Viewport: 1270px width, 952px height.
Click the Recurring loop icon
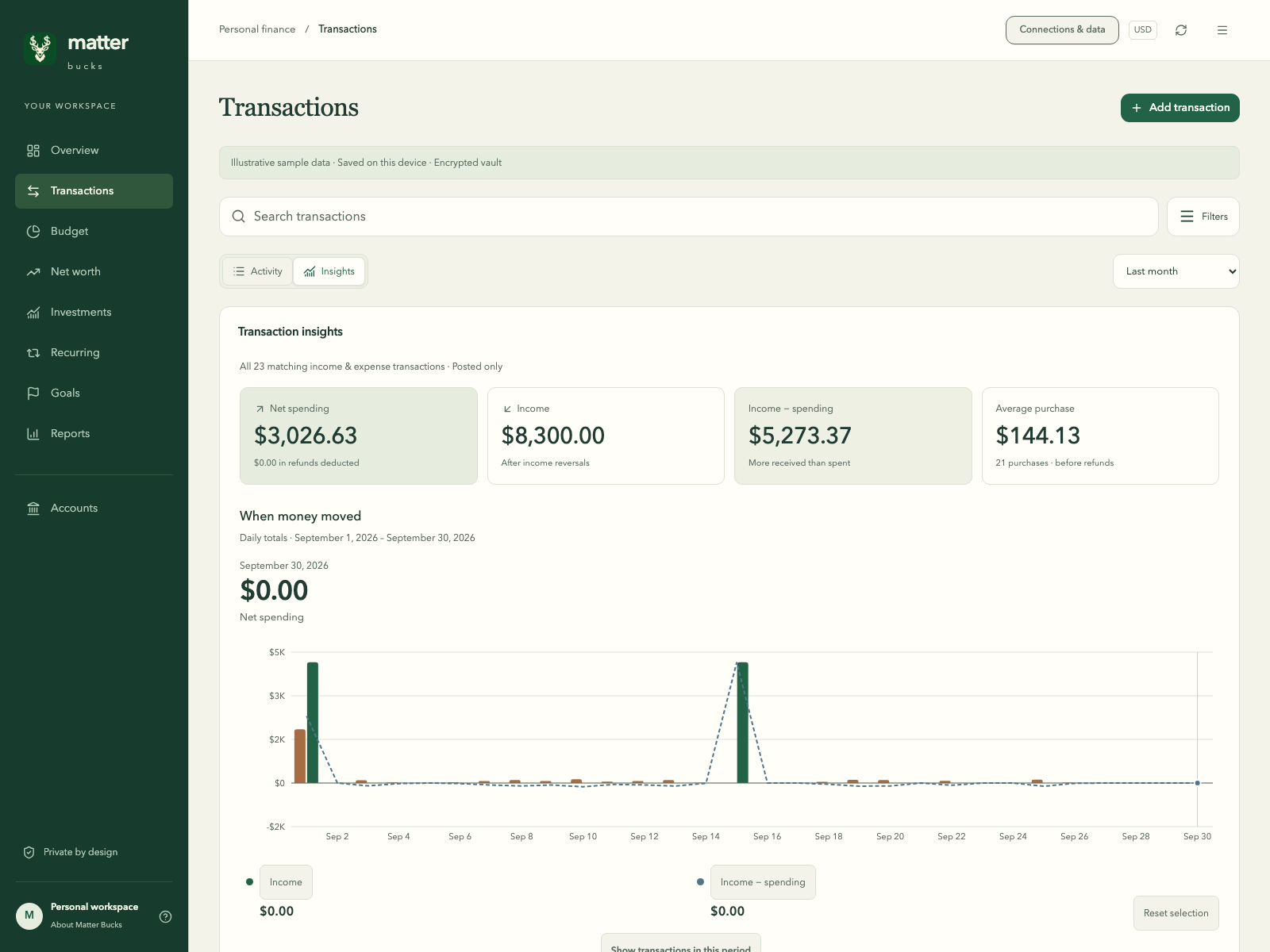coord(33,353)
